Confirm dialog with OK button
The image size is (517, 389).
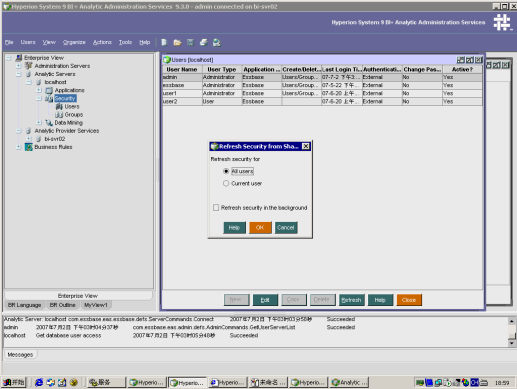(x=260, y=228)
